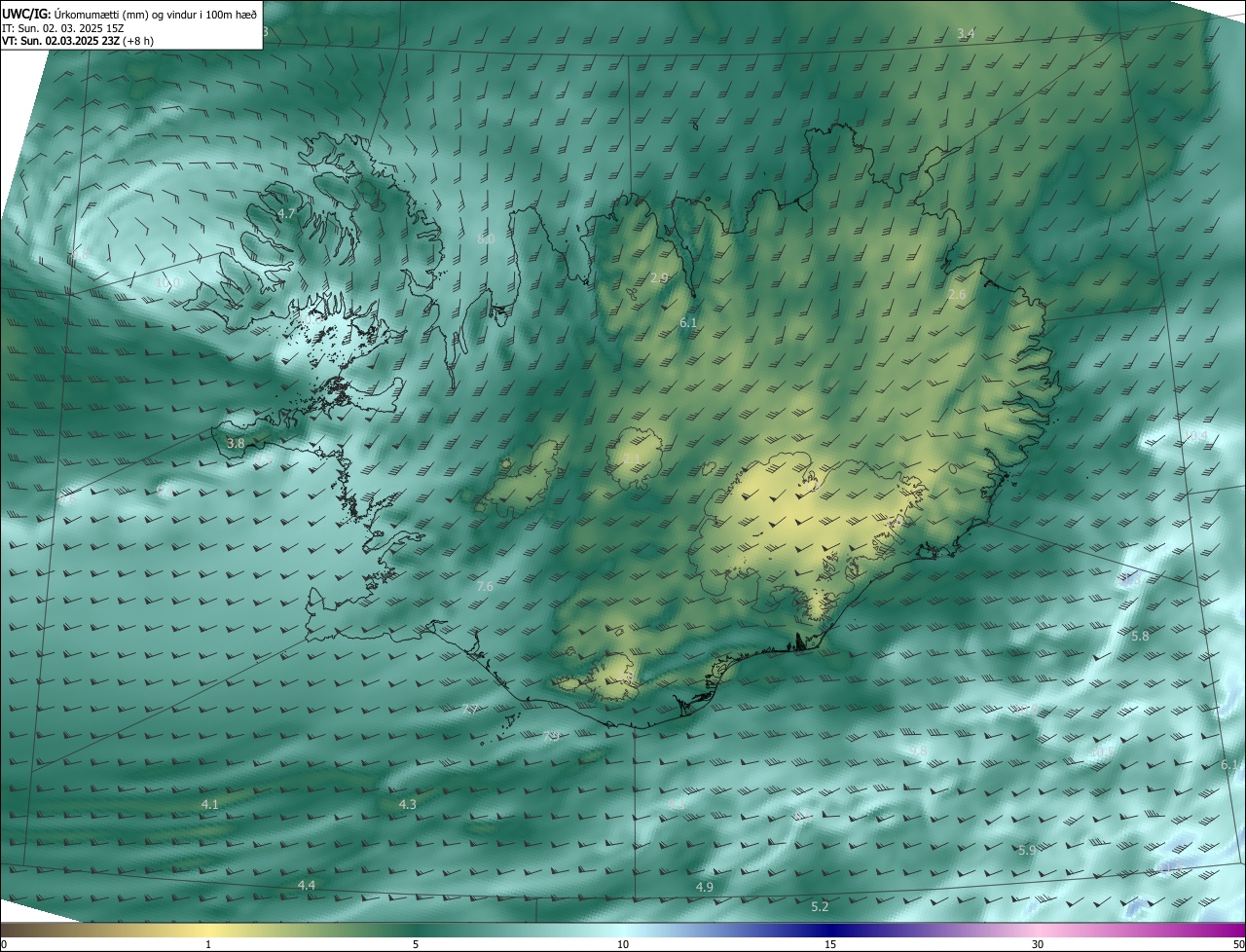Select the initial time line 'IT: Sun. 02. 03. 2025 15Z'

click(63, 28)
